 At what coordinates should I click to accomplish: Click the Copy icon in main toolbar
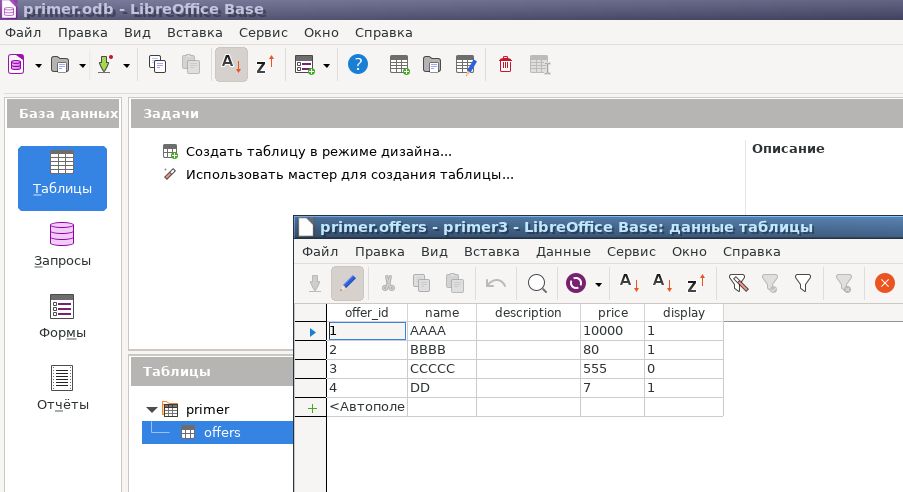pyautogui.click(x=157, y=64)
